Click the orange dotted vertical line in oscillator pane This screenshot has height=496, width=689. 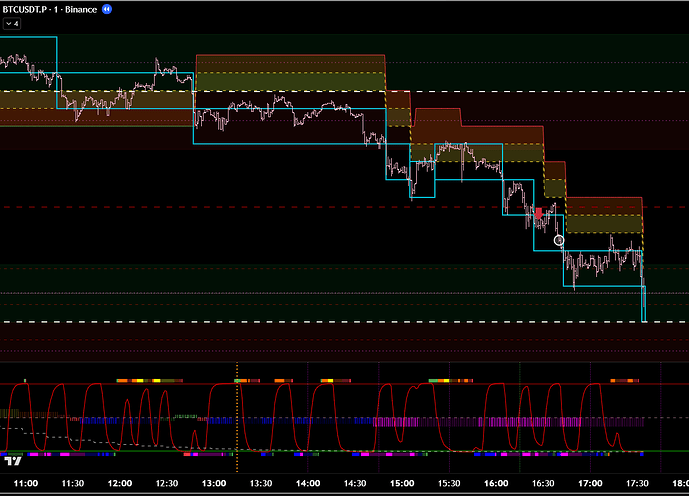[x=237, y=420]
